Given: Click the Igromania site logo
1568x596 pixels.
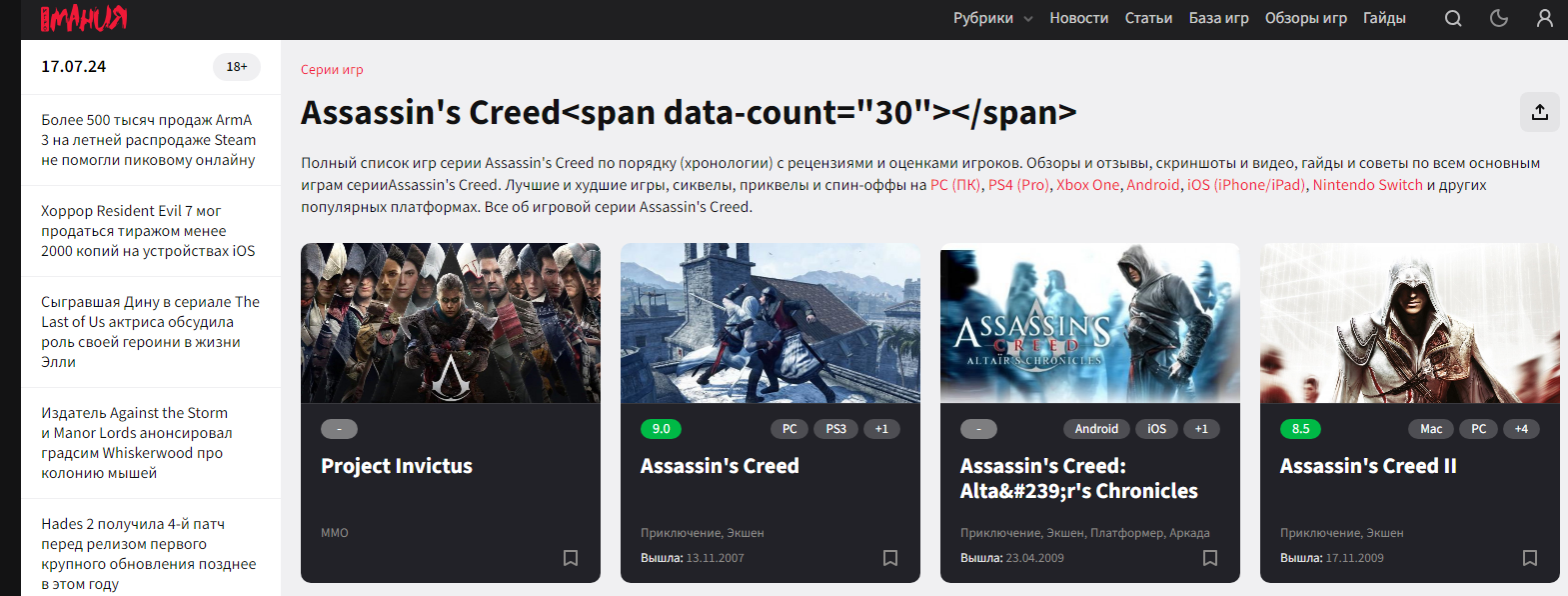Looking at the screenshot, I should click(x=84, y=18).
